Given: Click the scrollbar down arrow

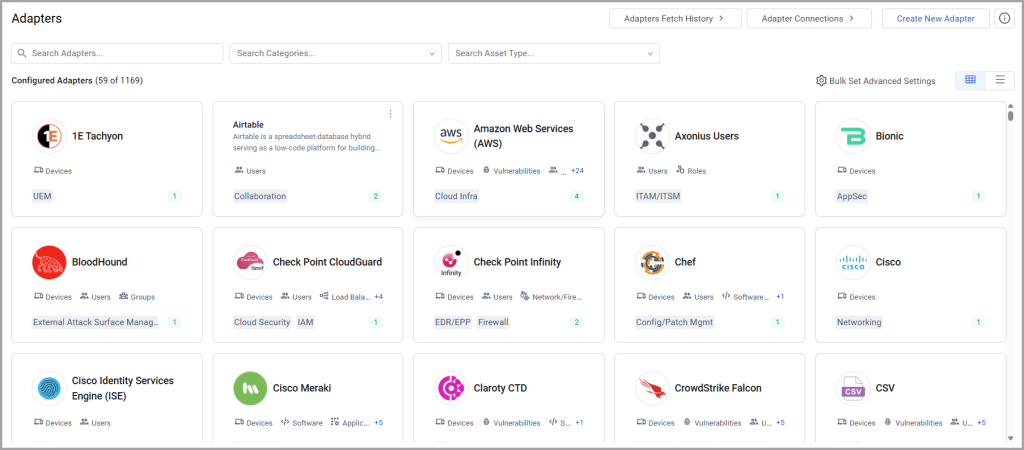Looking at the screenshot, I should tap(1010, 438).
